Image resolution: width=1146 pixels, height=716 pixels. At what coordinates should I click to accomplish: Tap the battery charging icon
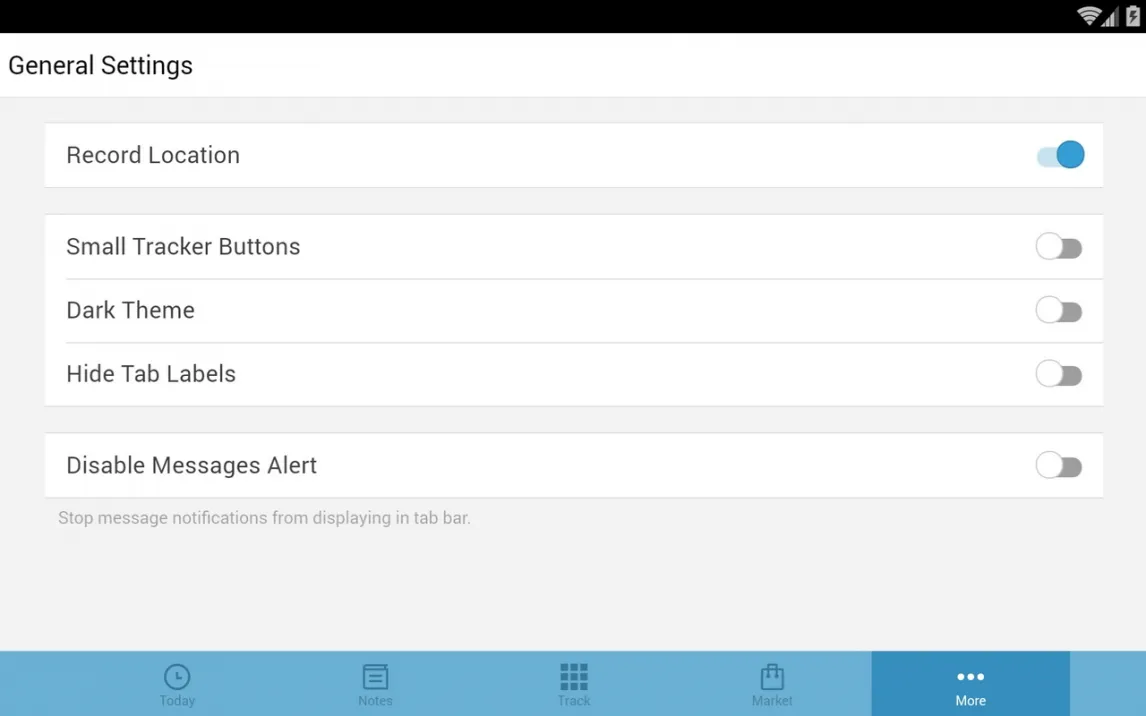(x=1133, y=15)
